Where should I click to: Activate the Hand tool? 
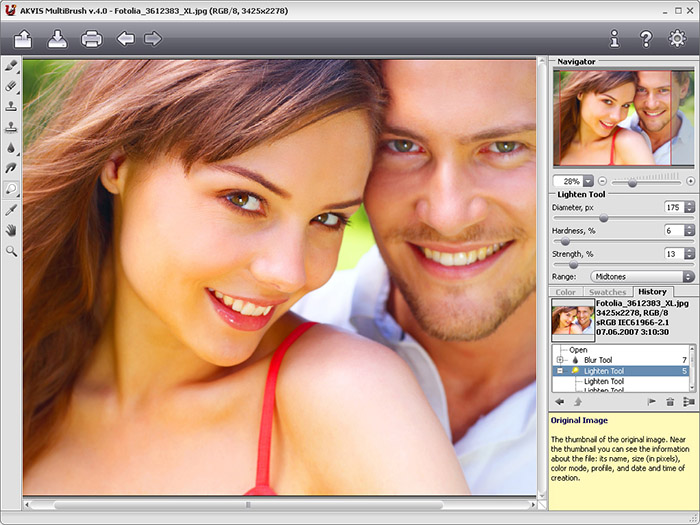[12, 230]
